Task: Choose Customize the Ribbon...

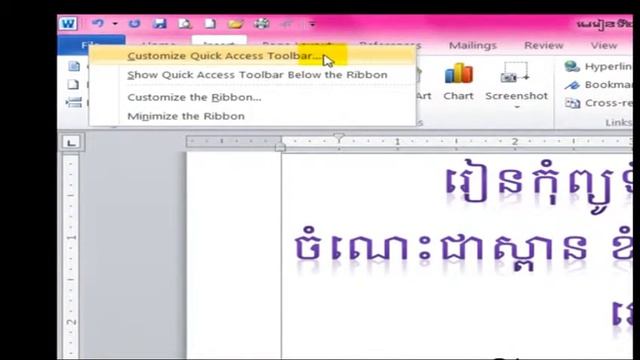Action: pos(252,97)
